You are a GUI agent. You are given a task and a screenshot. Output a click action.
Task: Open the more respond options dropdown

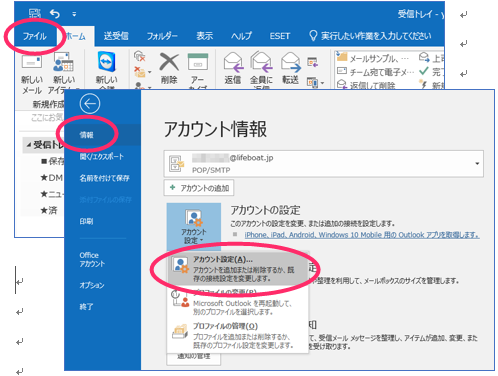point(315,82)
